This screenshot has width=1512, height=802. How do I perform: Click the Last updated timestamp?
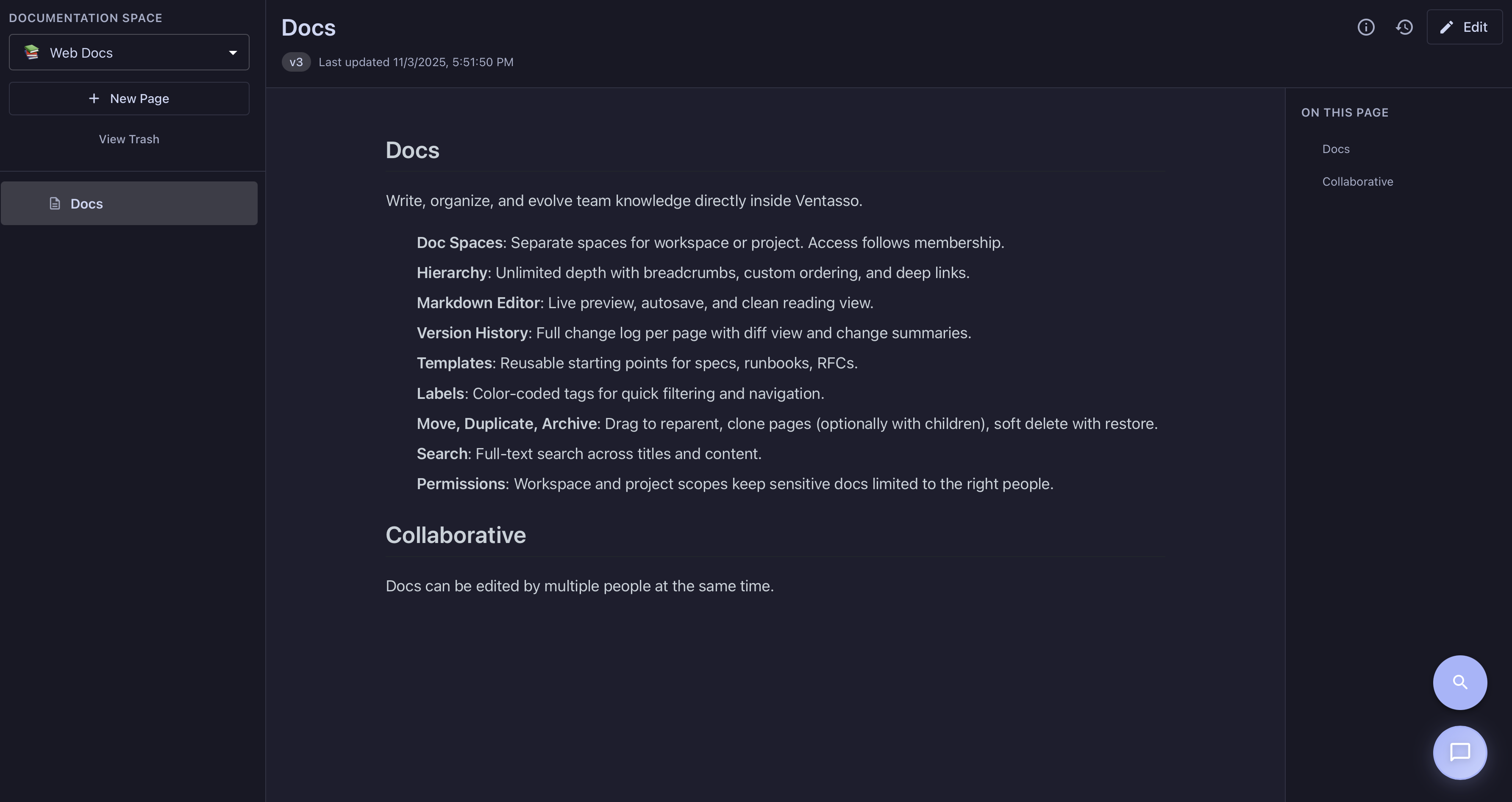416,62
